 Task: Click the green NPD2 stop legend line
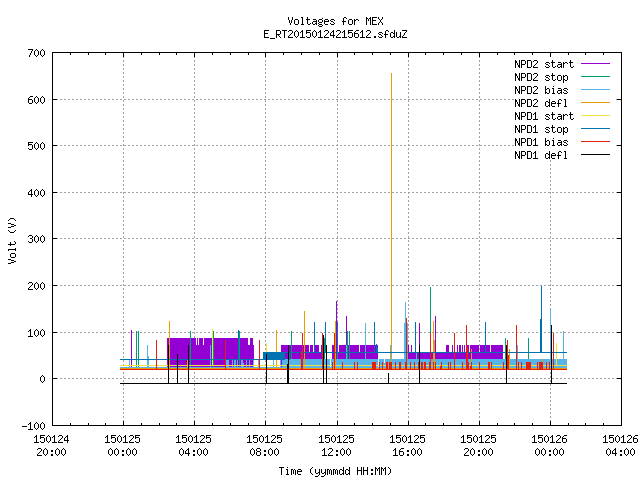coord(595,77)
